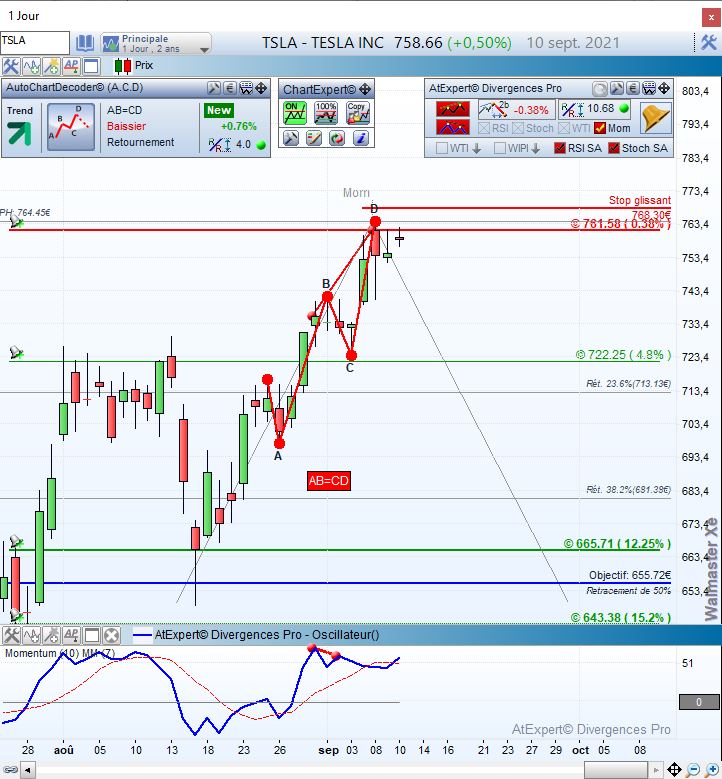Click ChartExpert notes pencil icon

pos(314,138)
